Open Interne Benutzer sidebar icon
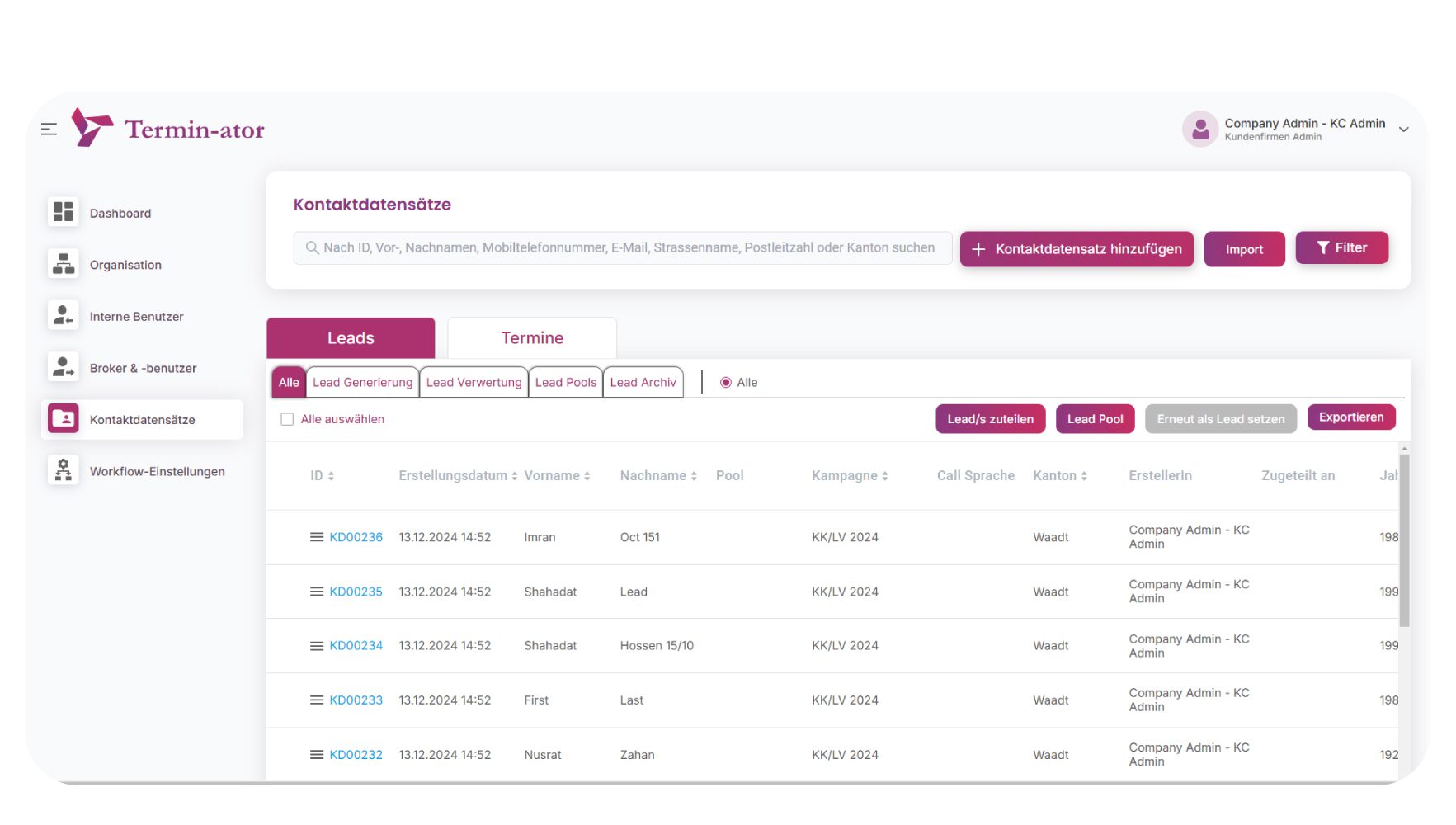Screen dimensions: 1456x825 point(64,316)
